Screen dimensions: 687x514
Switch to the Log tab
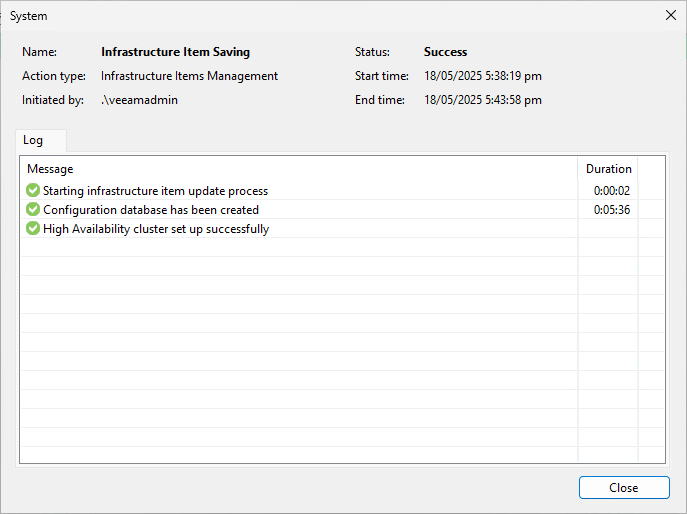33,141
